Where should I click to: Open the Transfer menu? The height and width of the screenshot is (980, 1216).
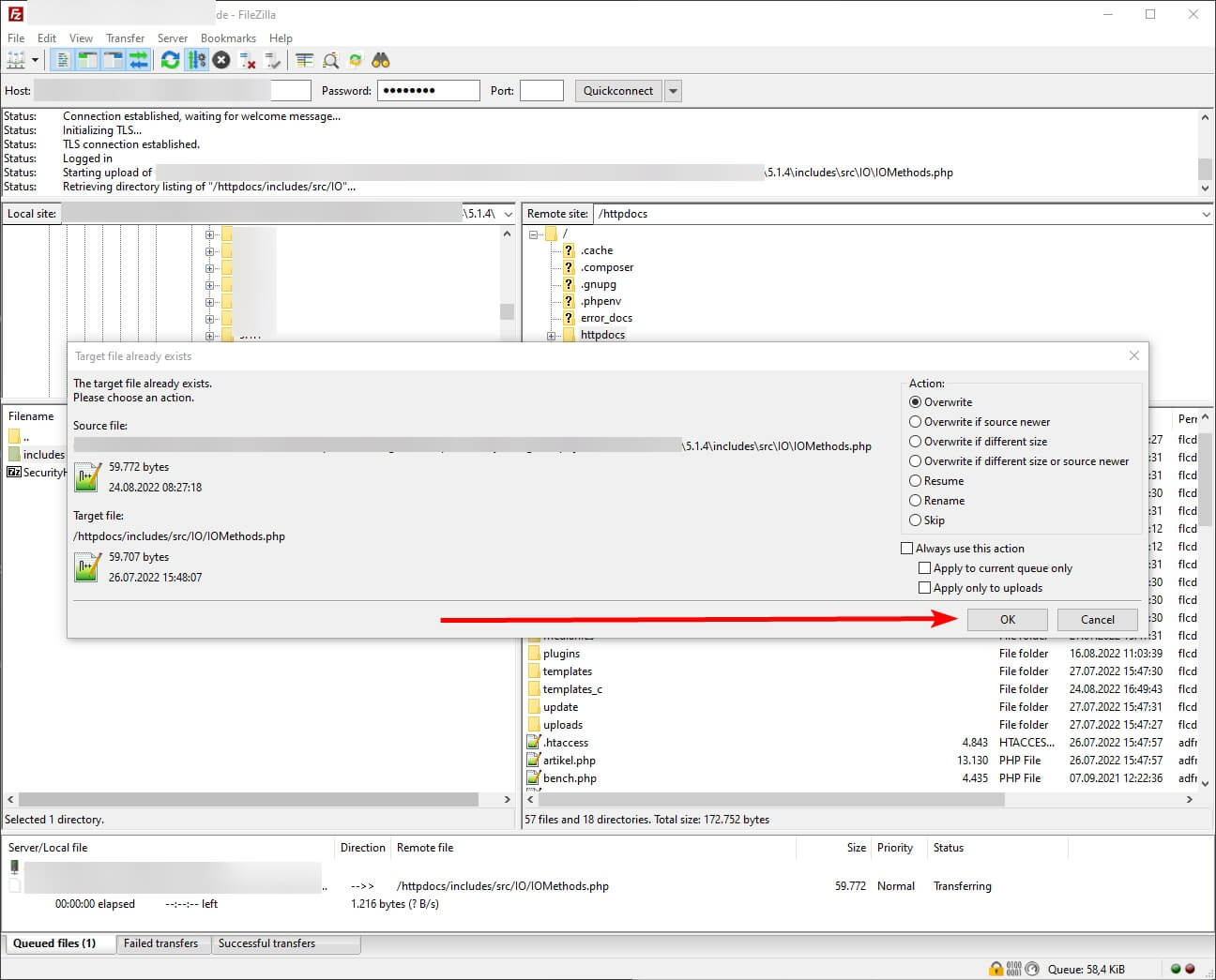click(125, 38)
